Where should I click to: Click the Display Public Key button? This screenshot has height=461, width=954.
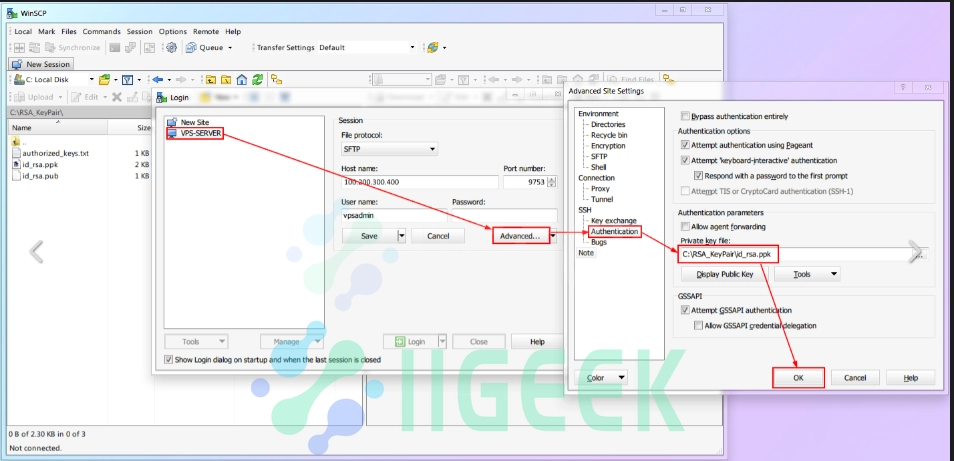[x=723, y=274]
